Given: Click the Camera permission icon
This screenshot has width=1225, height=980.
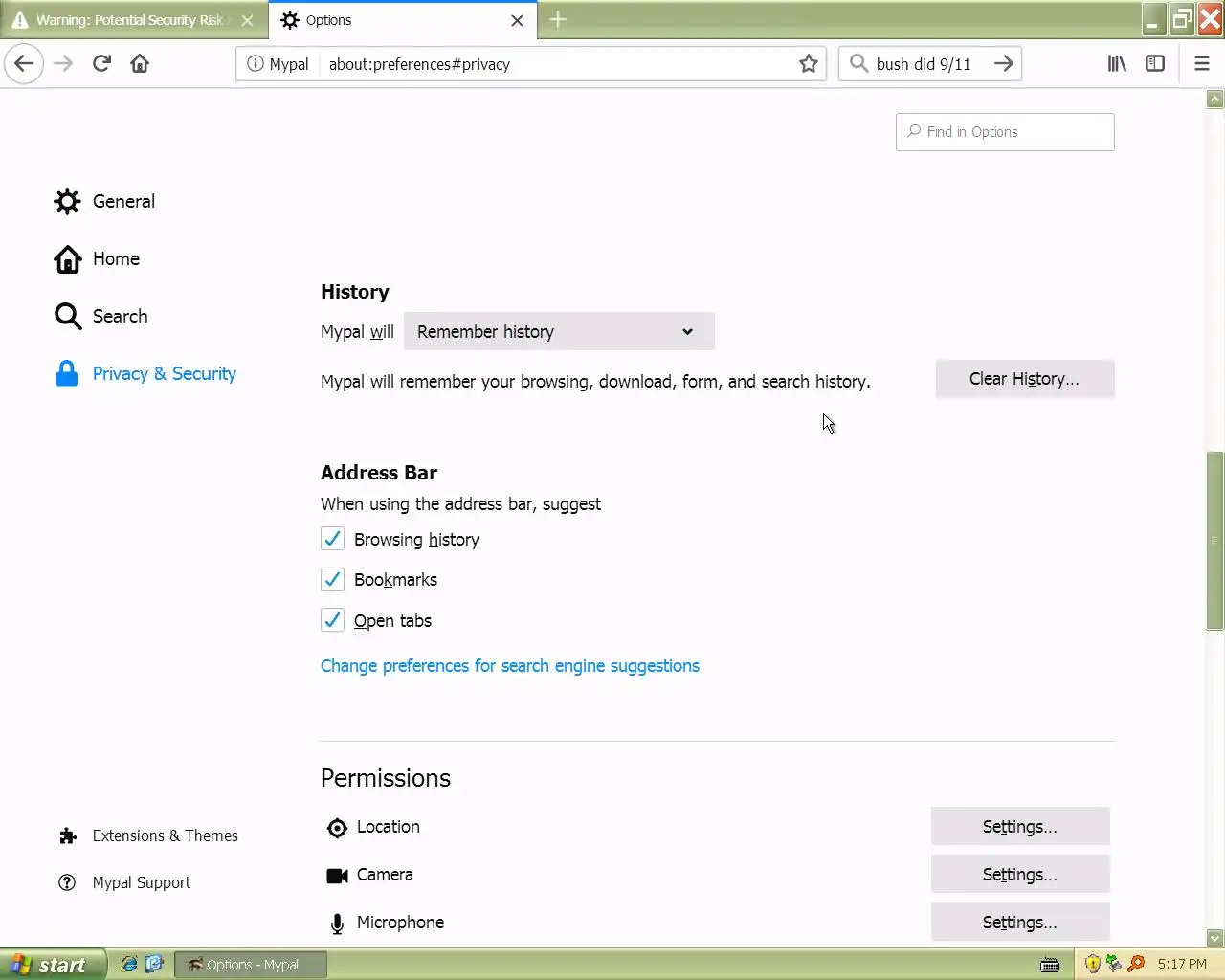Looking at the screenshot, I should pos(337,876).
